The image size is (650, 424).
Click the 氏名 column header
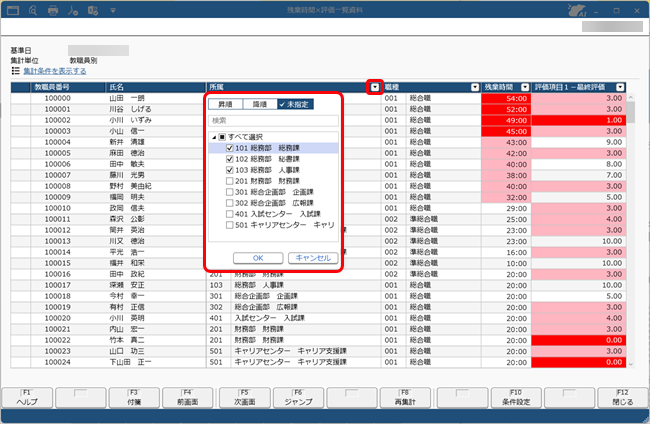pos(155,87)
